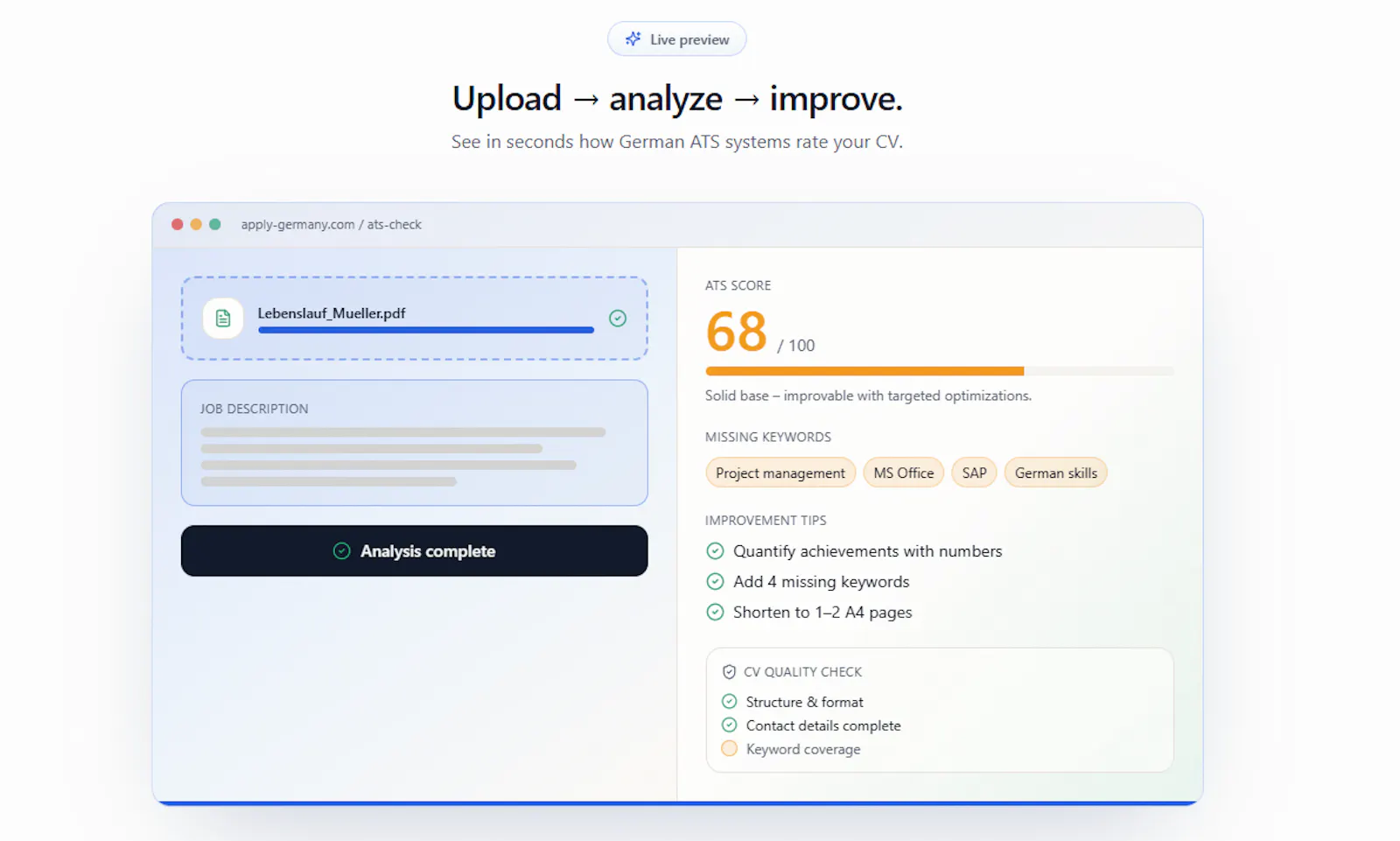Click the green window dot in mock browser
1400x841 pixels.
click(215, 224)
